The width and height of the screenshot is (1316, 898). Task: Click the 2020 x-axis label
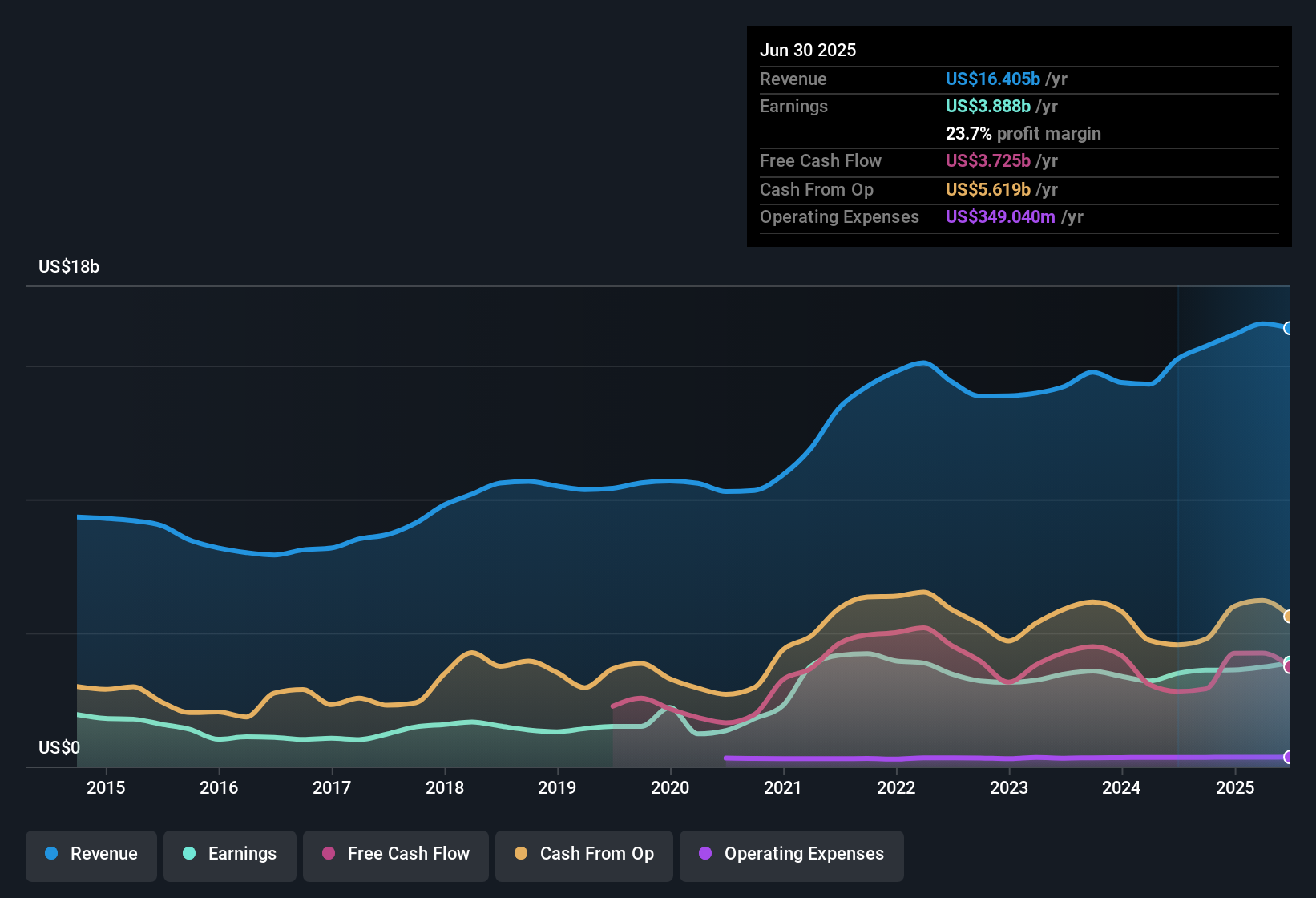[670, 787]
